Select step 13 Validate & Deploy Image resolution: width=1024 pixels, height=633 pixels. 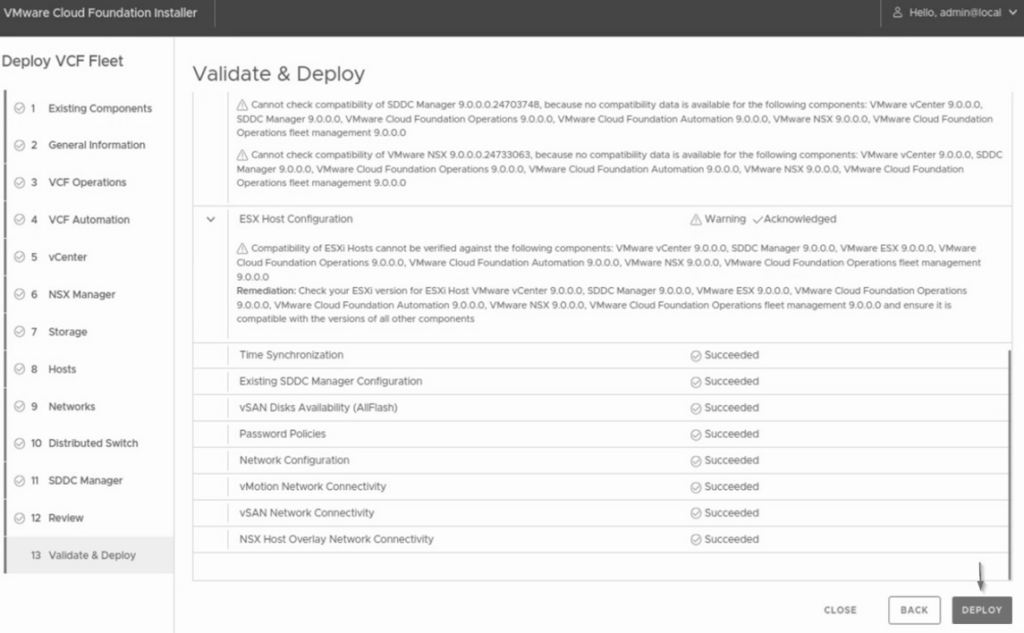click(x=90, y=555)
